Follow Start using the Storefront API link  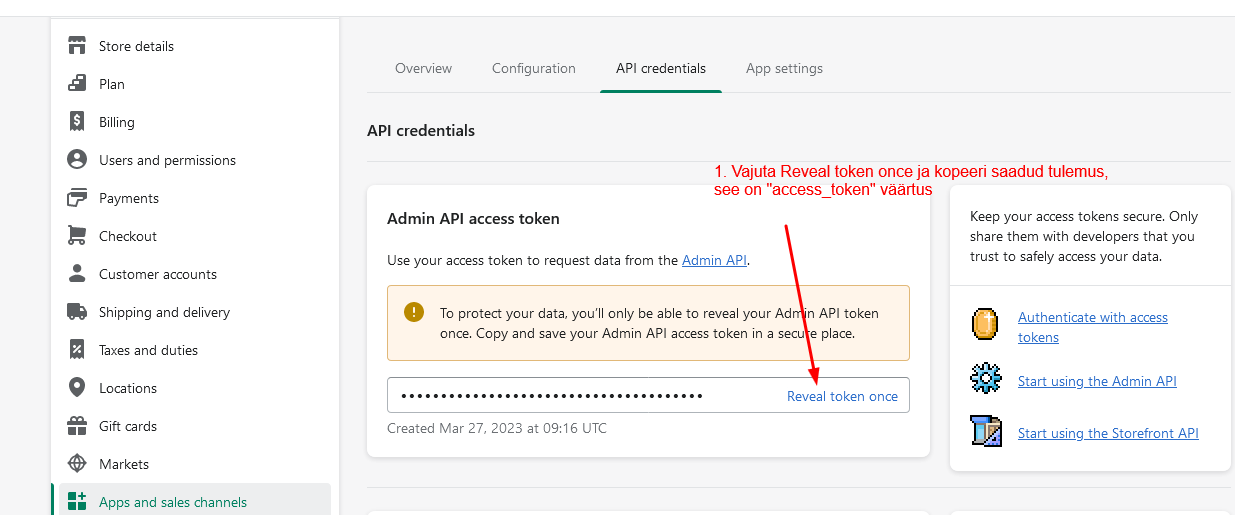tap(1108, 433)
